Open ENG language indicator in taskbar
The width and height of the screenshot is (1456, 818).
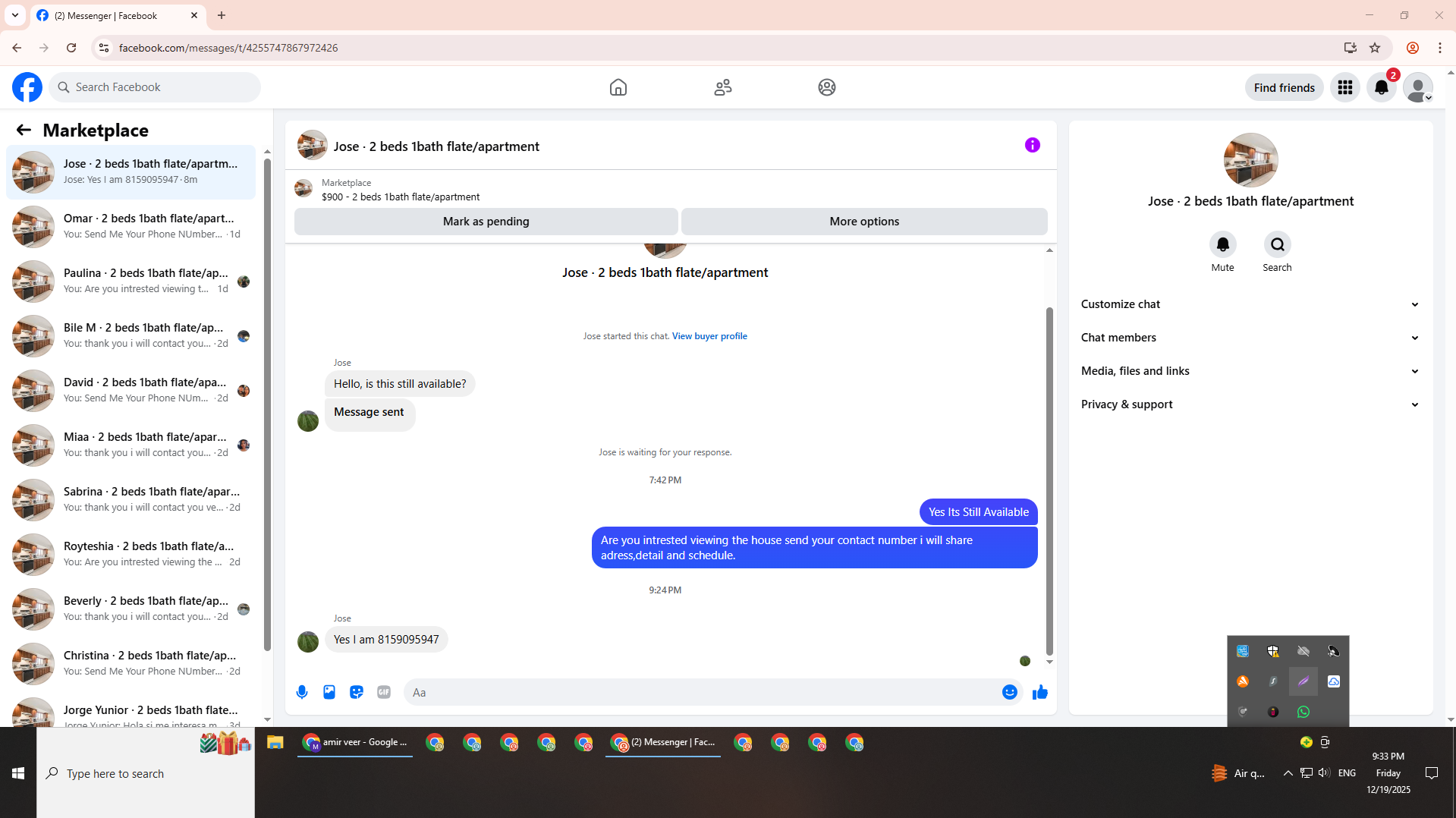1347,772
